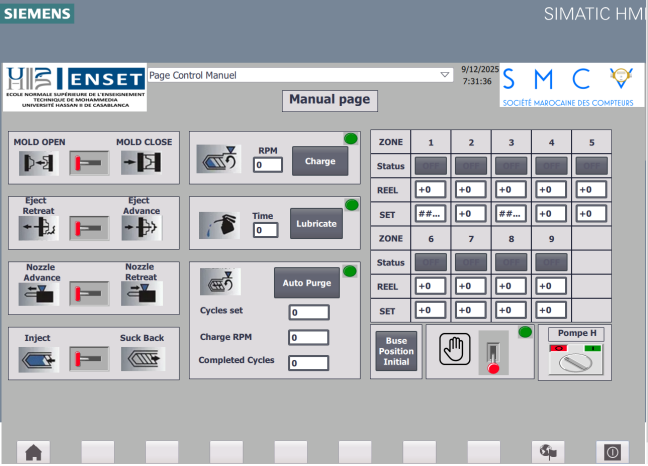Click Zone 1 SET value field
Image resolution: width=648 pixels, height=466 pixels.
coord(431,214)
